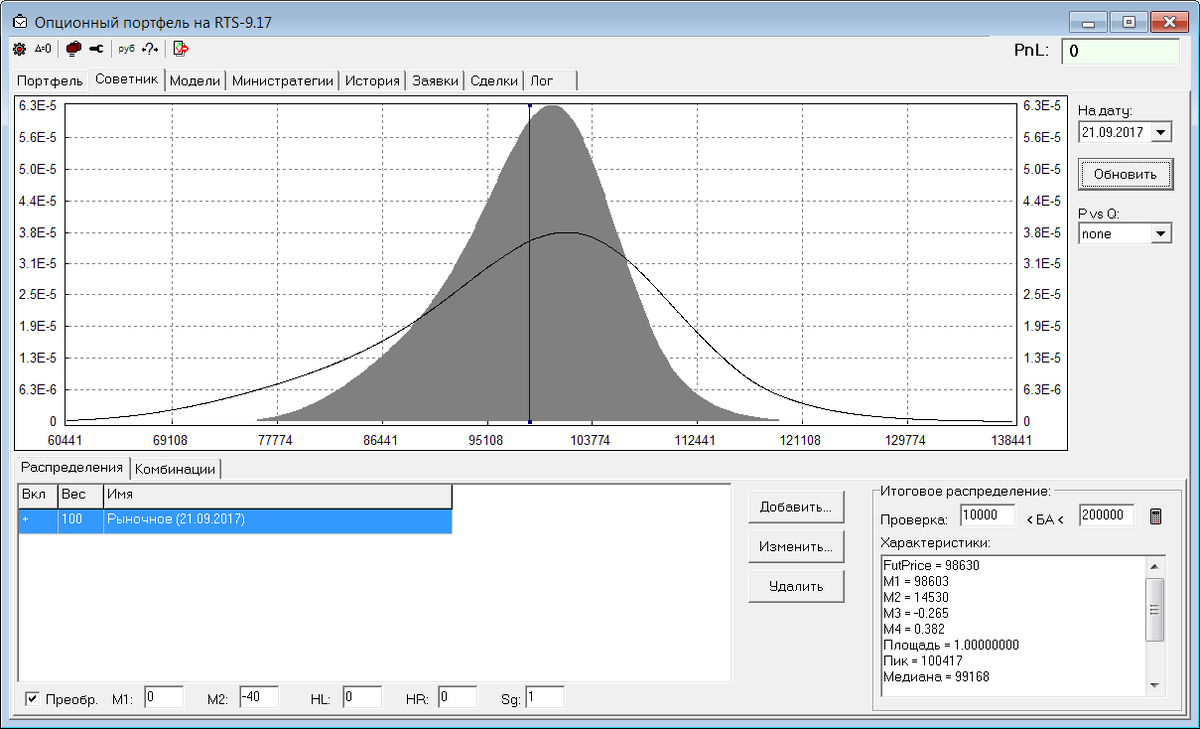Image resolution: width=1200 pixels, height=729 pixels.
Task: Click the 'FutPrice = 98630' line
Action: 932,566
